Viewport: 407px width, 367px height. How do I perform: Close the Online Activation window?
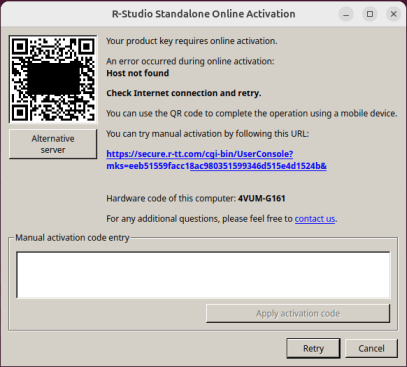pos(394,14)
